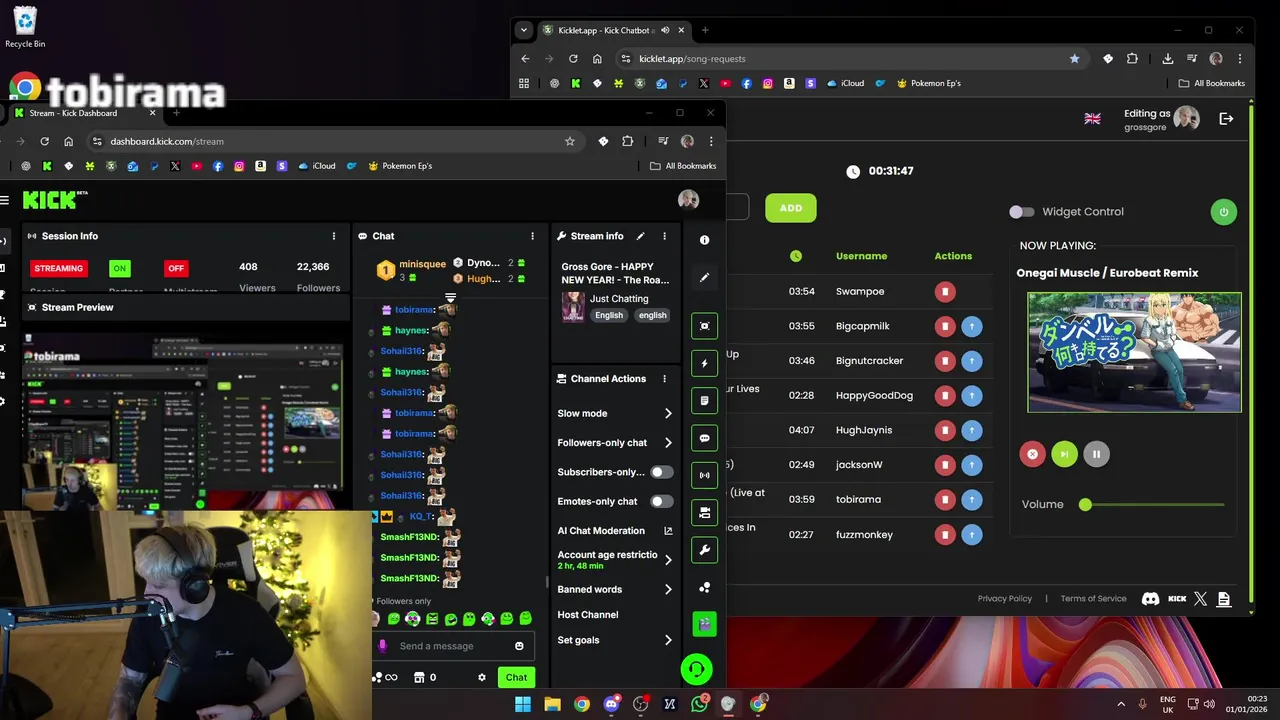Image resolution: width=1280 pixels, height=720 pixels.
Task: Open iCloud bookmark in Kicklet window
Action: click(845, 83)
